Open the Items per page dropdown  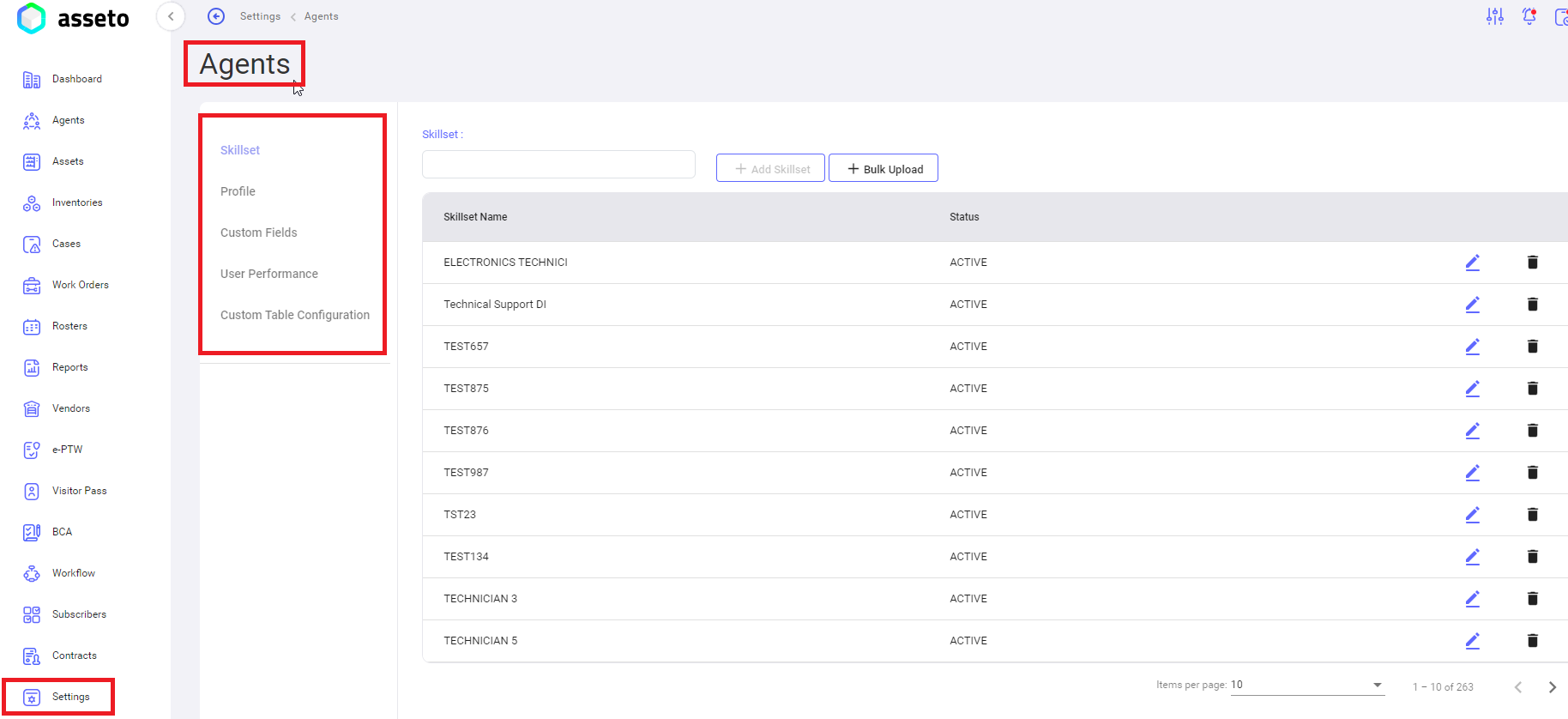[x=1307, y=685]
